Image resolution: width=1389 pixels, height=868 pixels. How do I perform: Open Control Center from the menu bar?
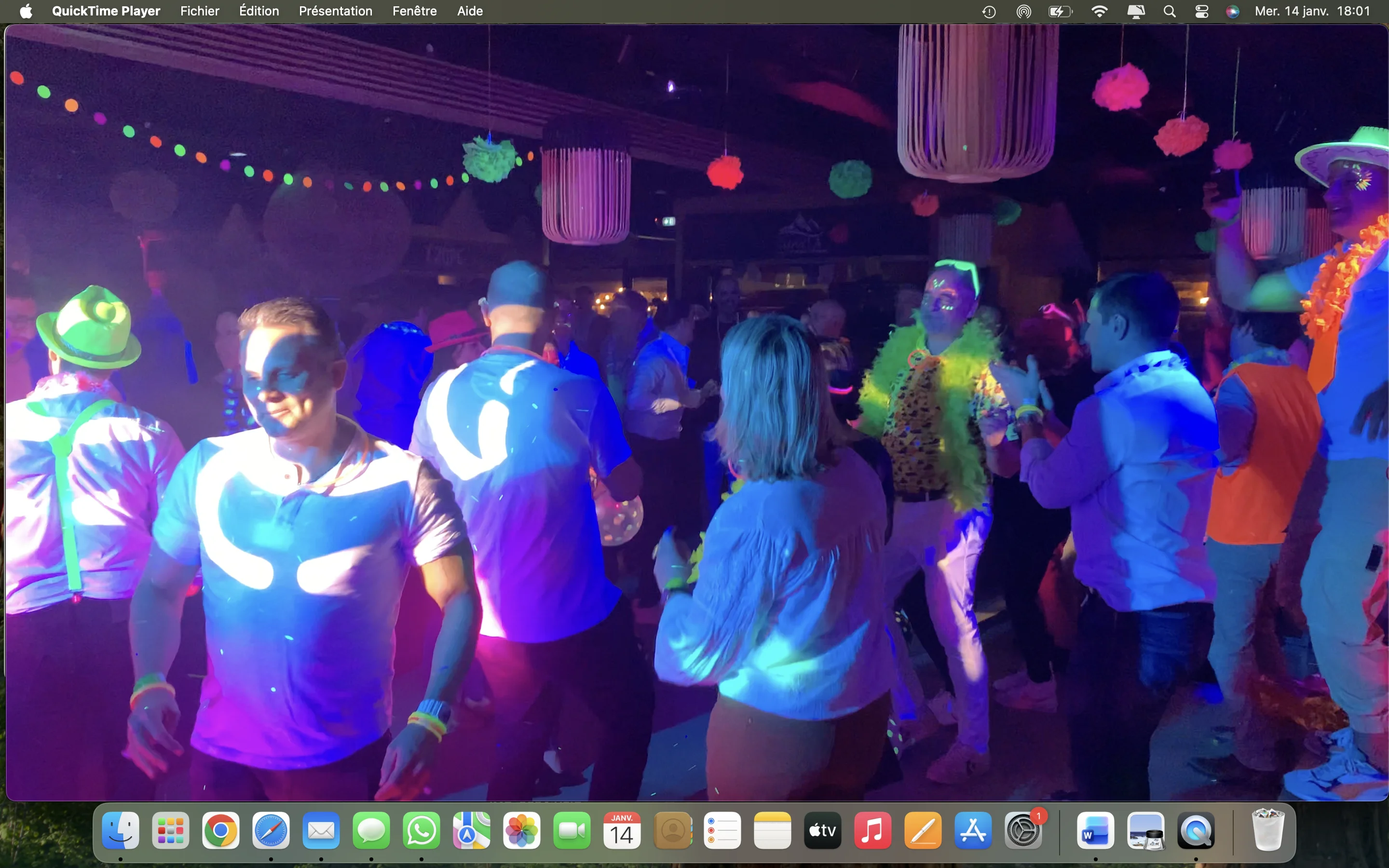click(1201, 11)
